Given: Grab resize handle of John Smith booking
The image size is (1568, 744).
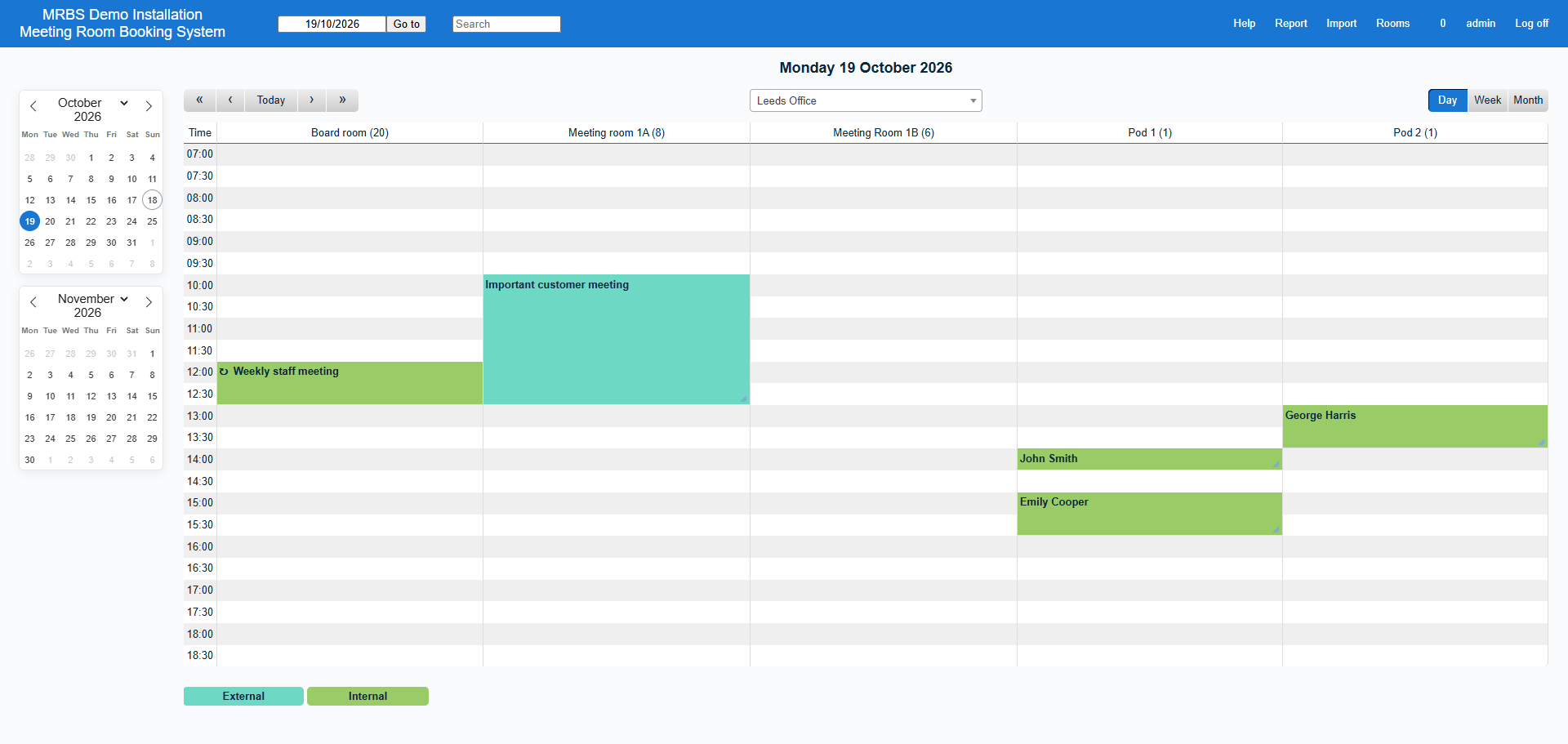Looking at the screenshot, I should [x=1276, y=465].
